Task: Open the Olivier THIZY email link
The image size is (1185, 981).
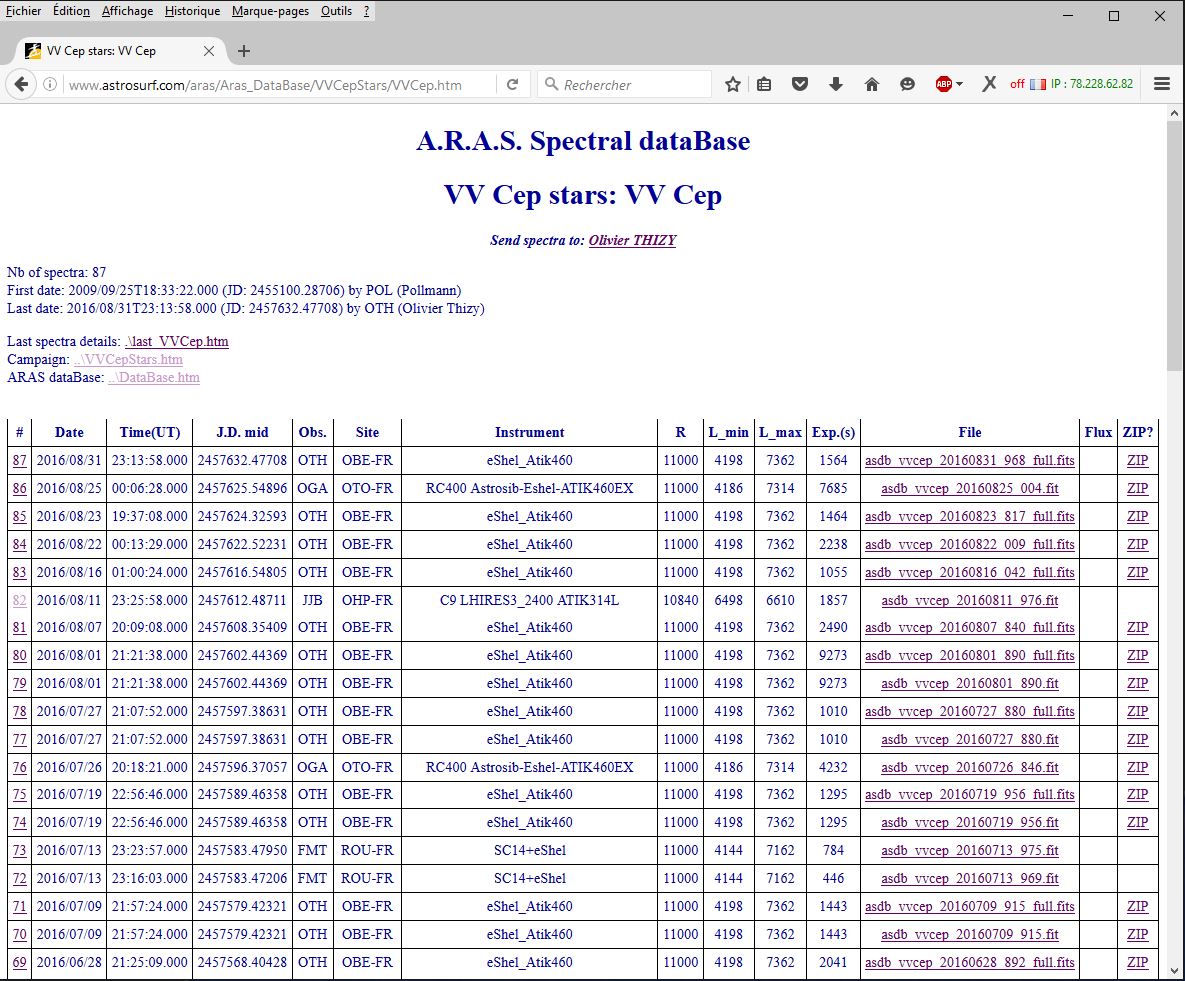Action: (631, 240)
